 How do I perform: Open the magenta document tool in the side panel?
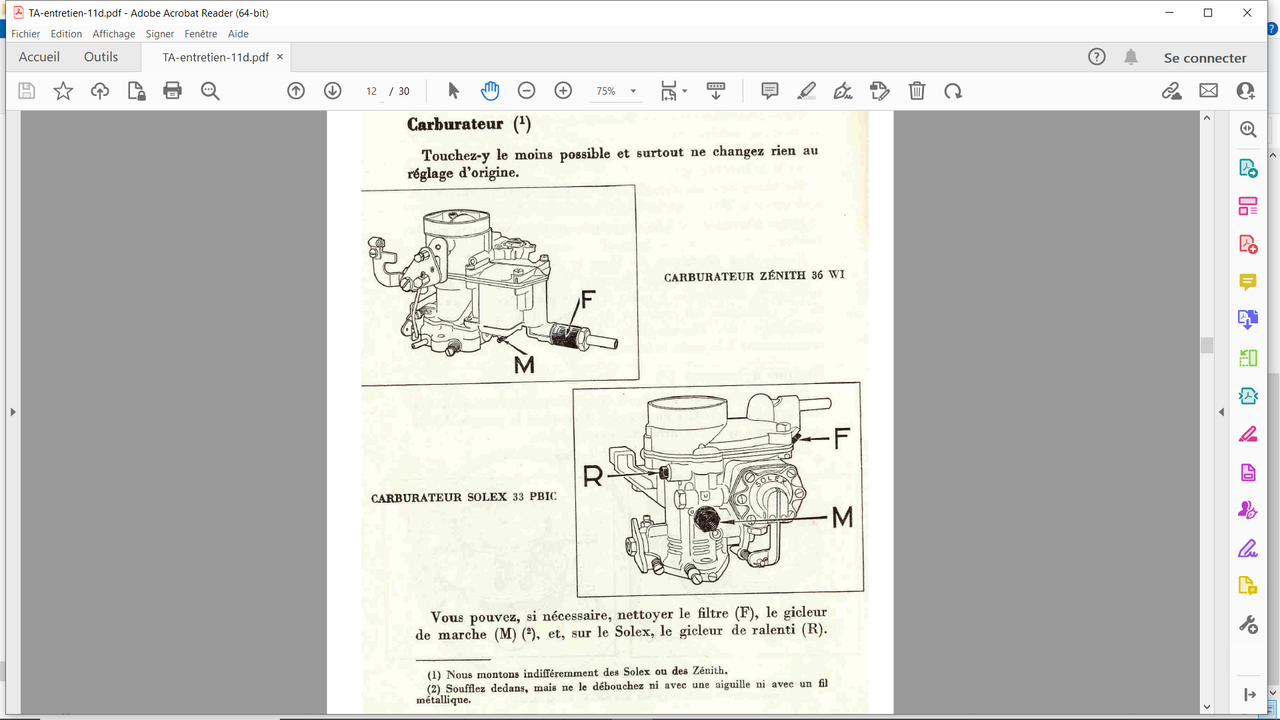point(1248,472)
